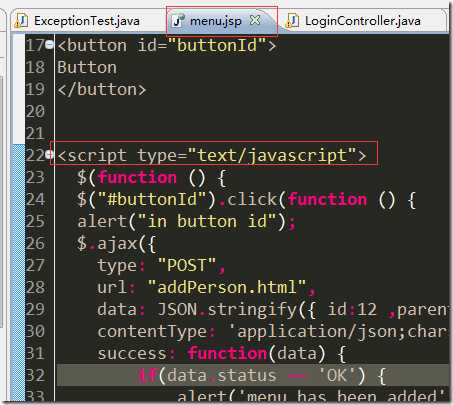Click the success property on line 31
The height and width of the screenshot is (405, 453).
click(x=132, y=353)
